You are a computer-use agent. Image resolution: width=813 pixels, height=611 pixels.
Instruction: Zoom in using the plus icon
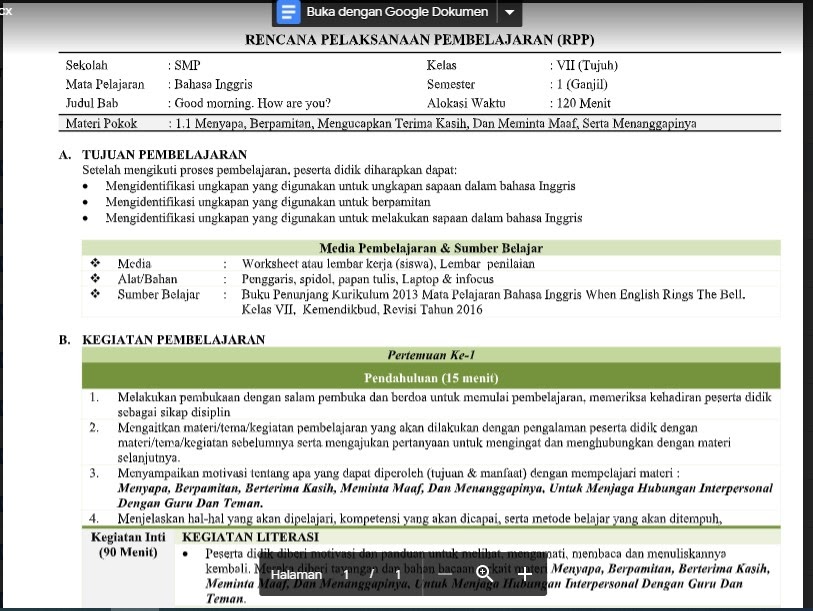(524, 574)
